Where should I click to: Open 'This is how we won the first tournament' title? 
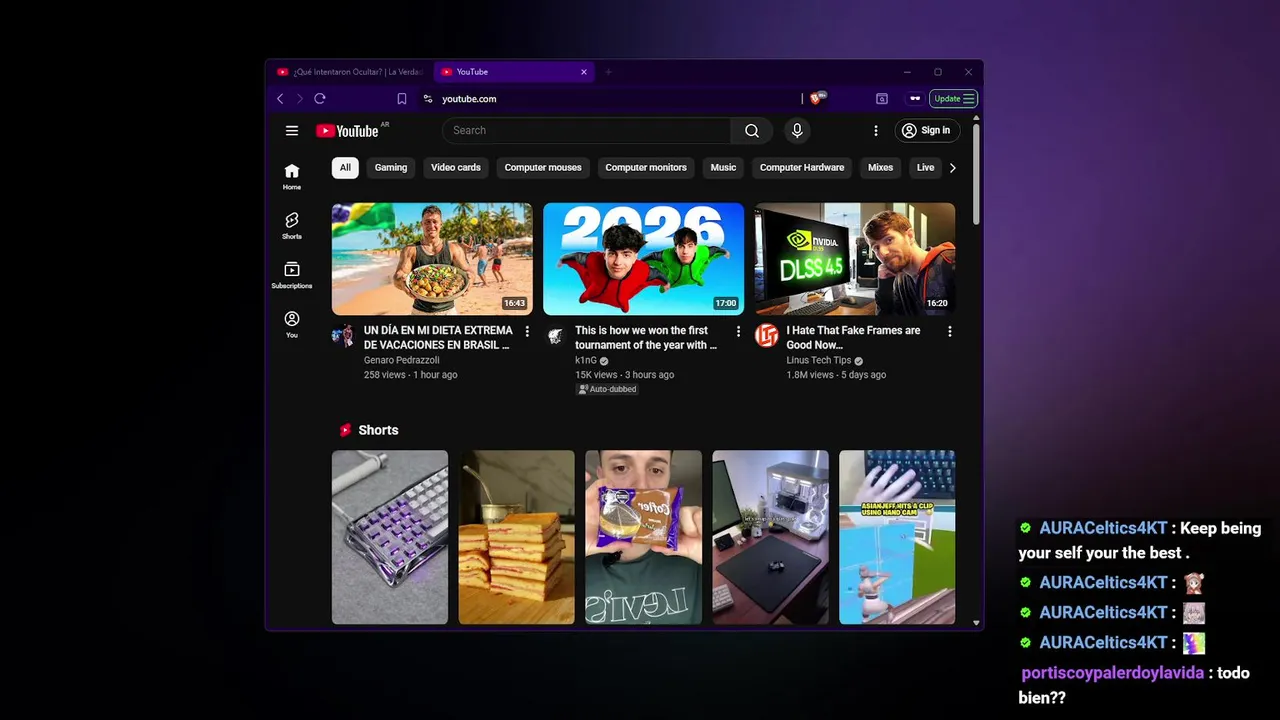[x=646, y=338]
